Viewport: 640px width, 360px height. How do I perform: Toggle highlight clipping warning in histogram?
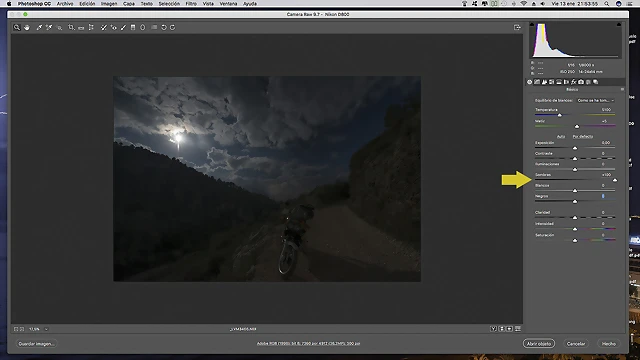(x=619, y=25)
